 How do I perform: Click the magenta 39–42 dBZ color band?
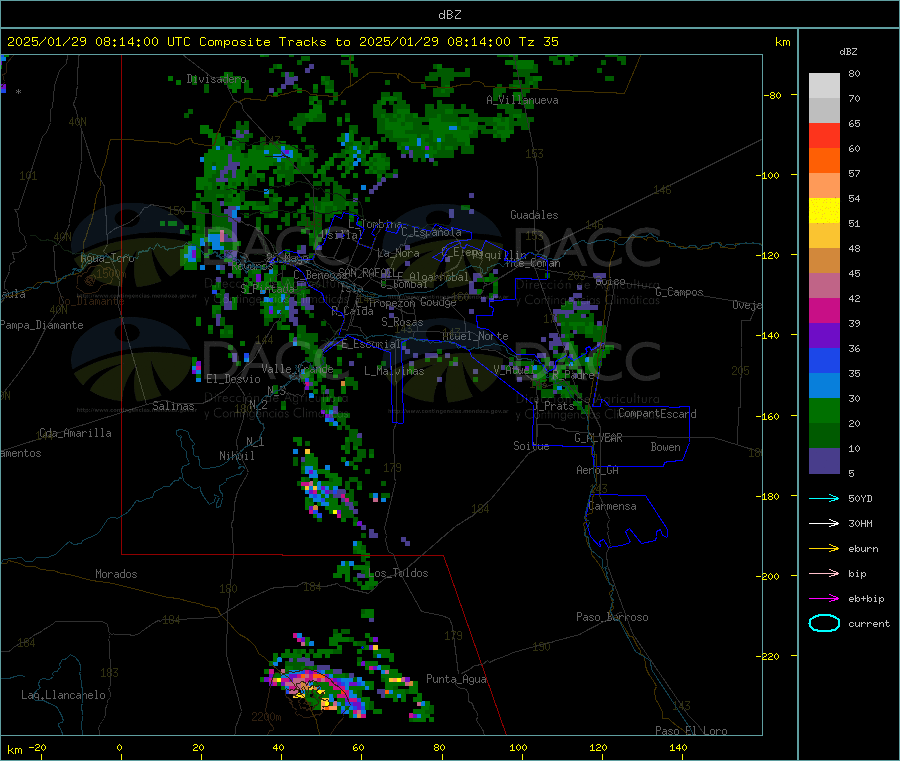[x=824, y=310]
